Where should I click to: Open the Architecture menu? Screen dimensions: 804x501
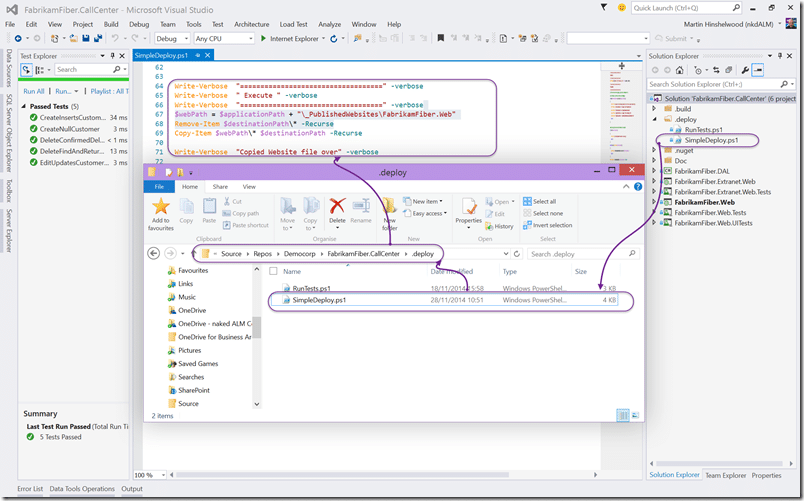251,24
